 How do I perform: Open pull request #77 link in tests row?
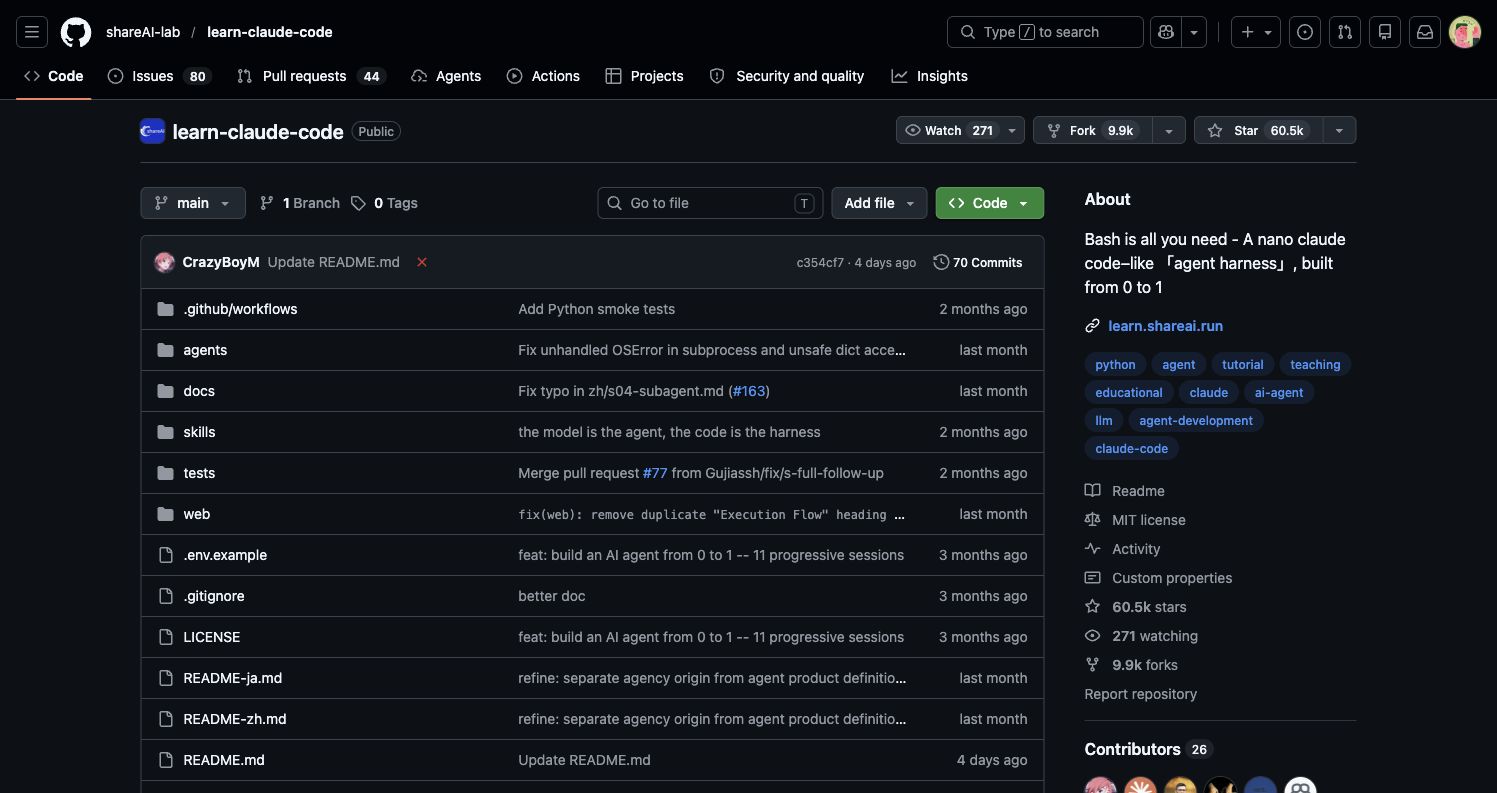pos(655,473)
